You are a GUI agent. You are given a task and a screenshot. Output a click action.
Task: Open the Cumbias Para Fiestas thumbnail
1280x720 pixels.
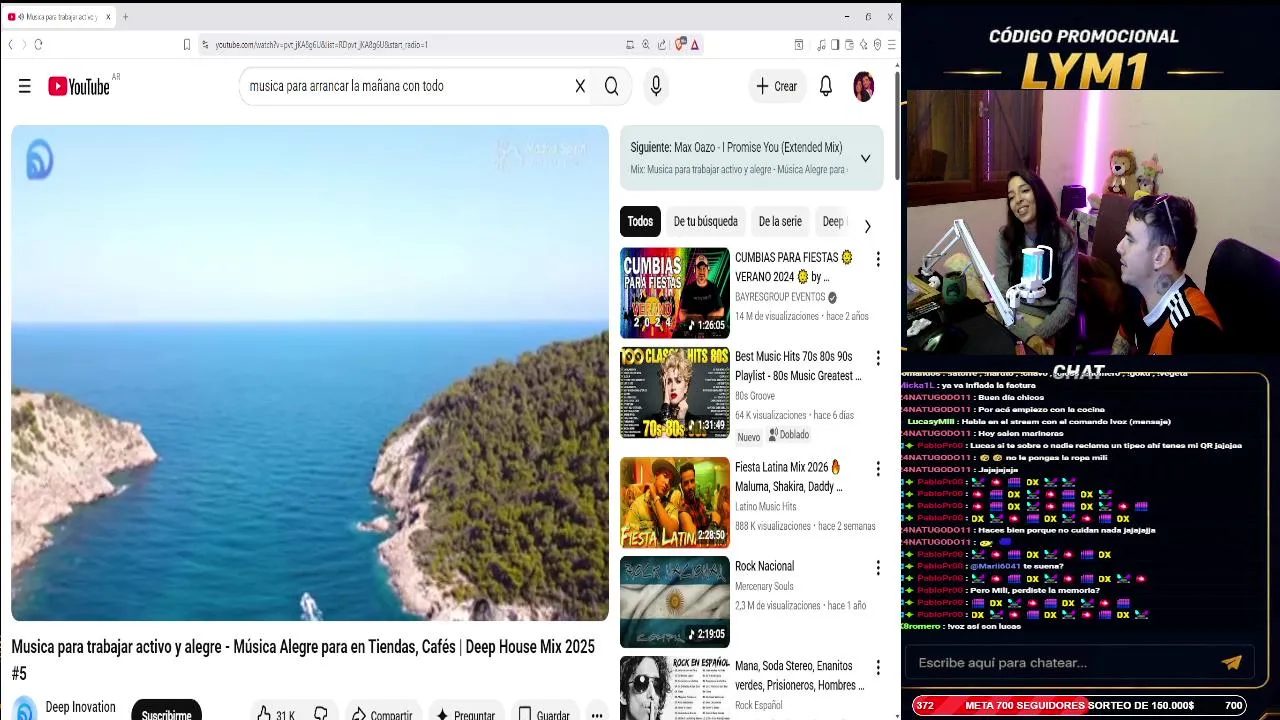pyautogui.click(x=675, y=293)
